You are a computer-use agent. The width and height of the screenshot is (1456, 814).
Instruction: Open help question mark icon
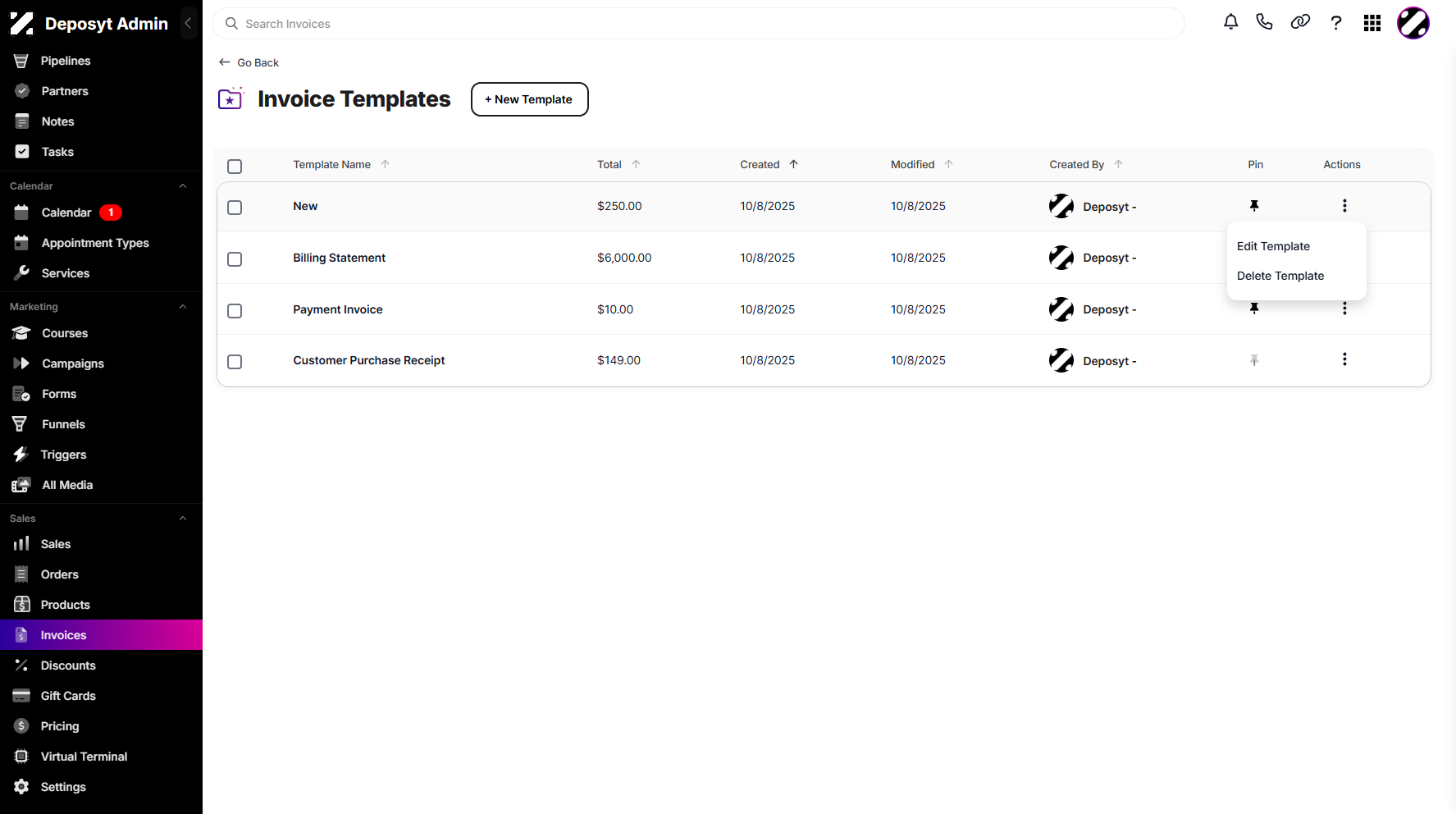click(x=1336, y=23)
